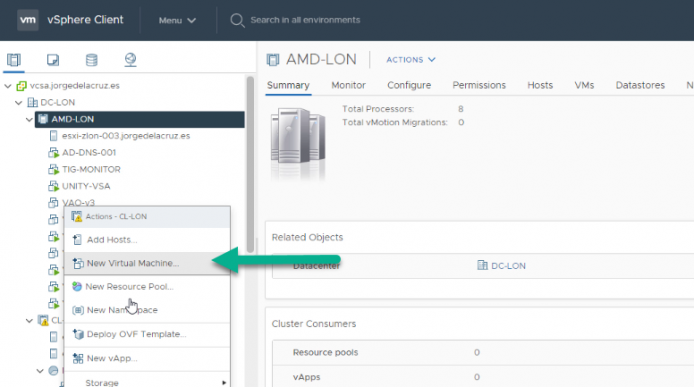694x387 pixels.
Task: Switch to the Configure tab
Action: pyautogui.click(x=409, y=85)
